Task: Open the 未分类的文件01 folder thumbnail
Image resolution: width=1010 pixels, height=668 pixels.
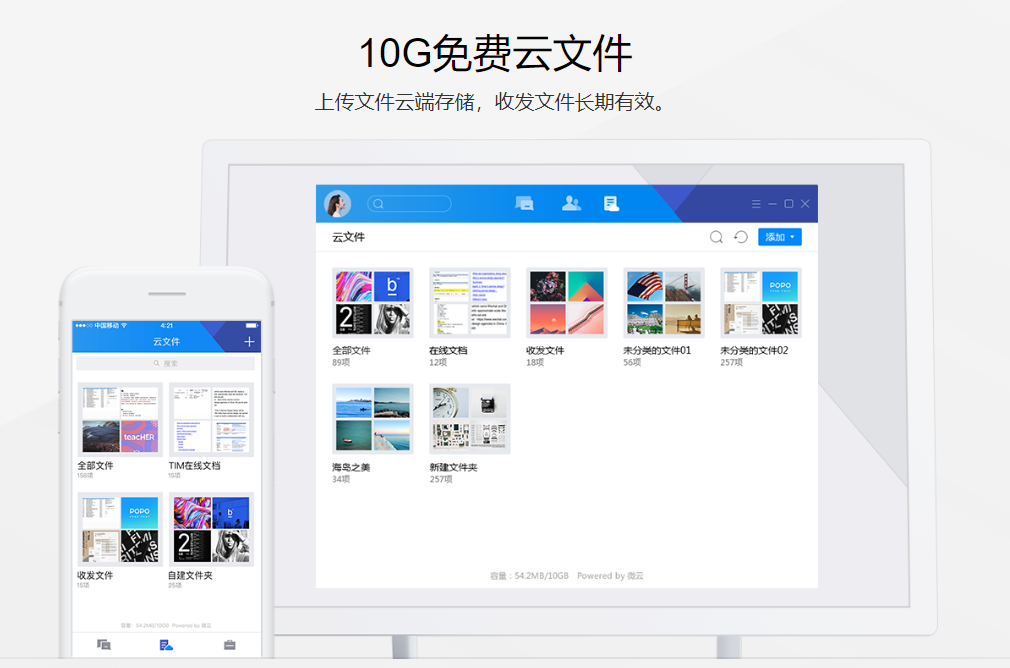Action: tap(663, 303)
